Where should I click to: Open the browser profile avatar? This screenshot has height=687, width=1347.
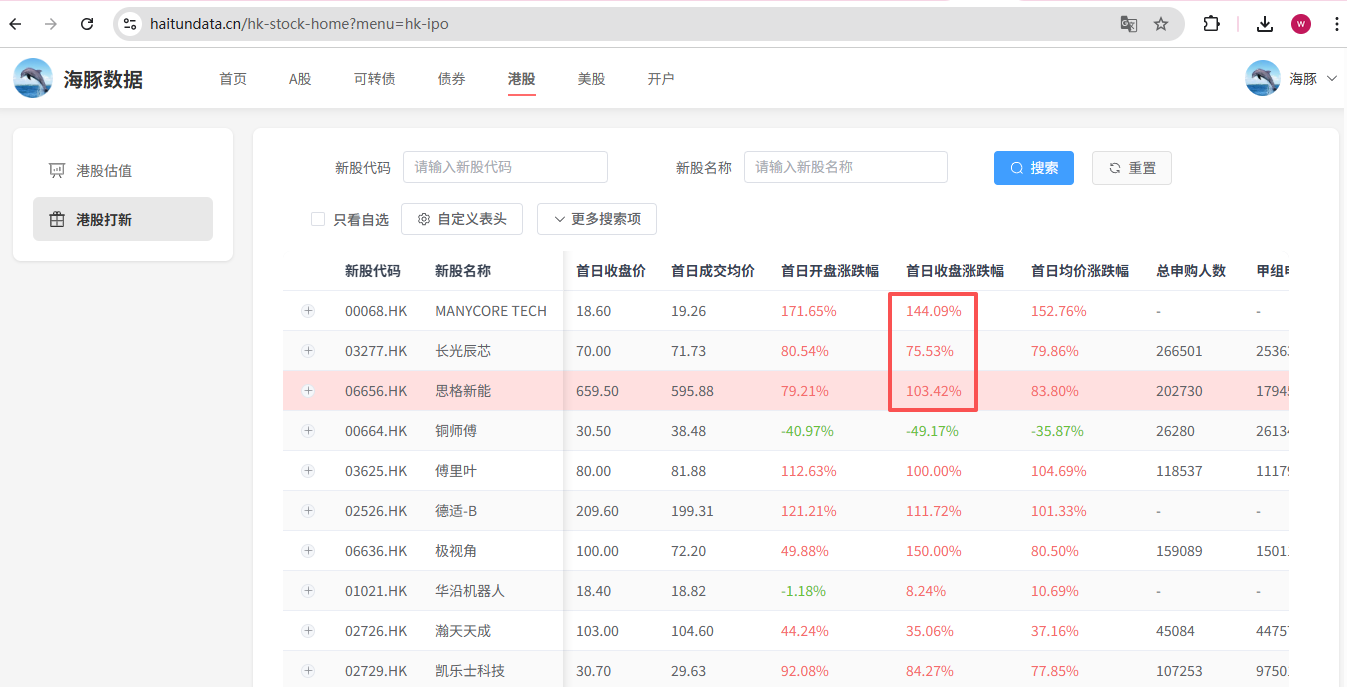[x=1301, y=24]
